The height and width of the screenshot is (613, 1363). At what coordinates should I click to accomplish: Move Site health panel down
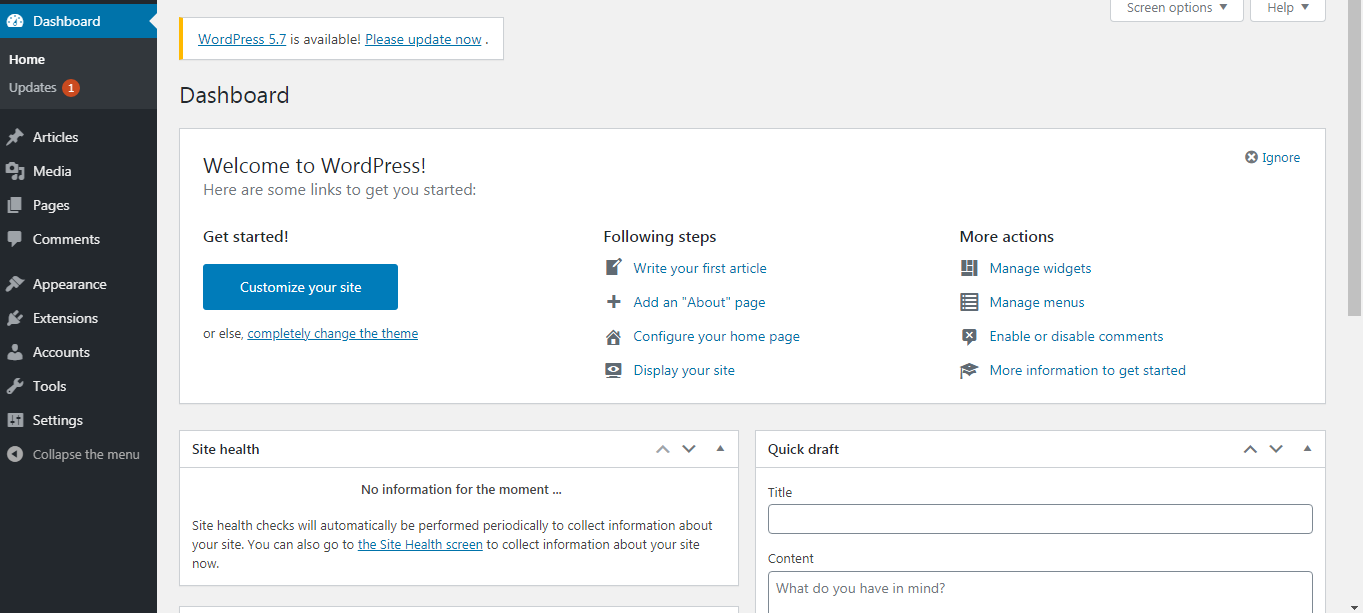689,449
